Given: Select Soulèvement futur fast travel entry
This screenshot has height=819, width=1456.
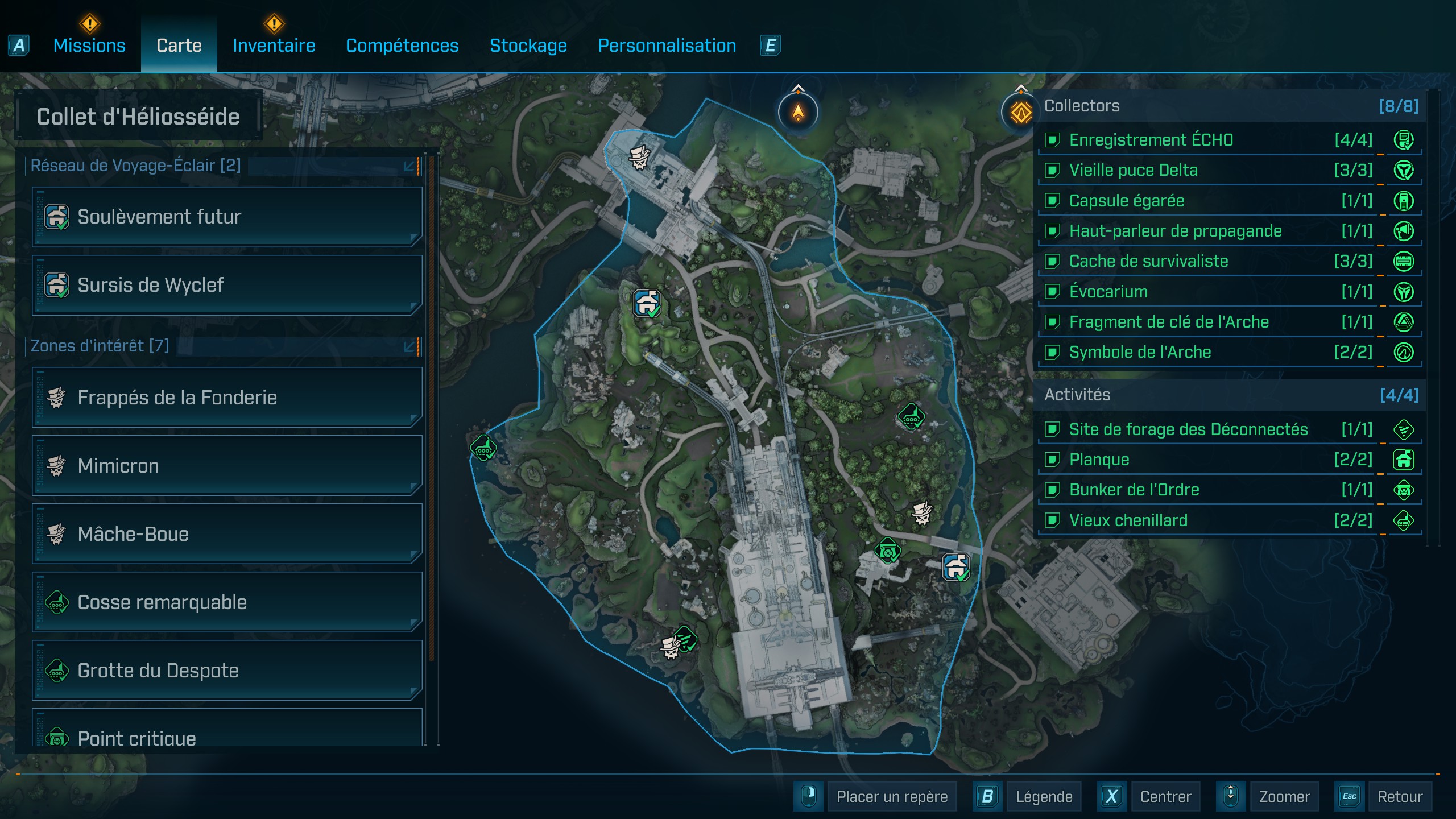Looking at the screenshot, I should tap(227, 217).
